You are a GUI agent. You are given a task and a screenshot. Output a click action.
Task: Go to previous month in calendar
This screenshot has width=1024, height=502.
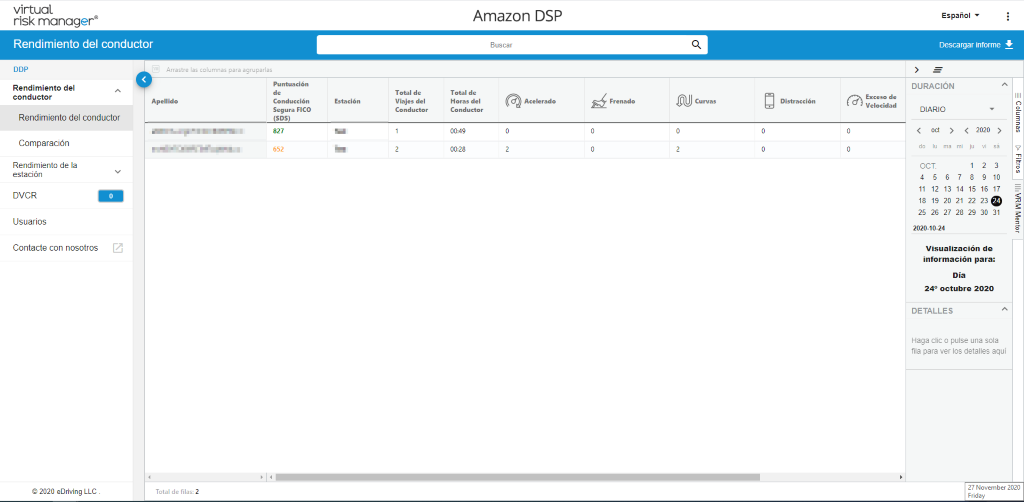(920, 131)
